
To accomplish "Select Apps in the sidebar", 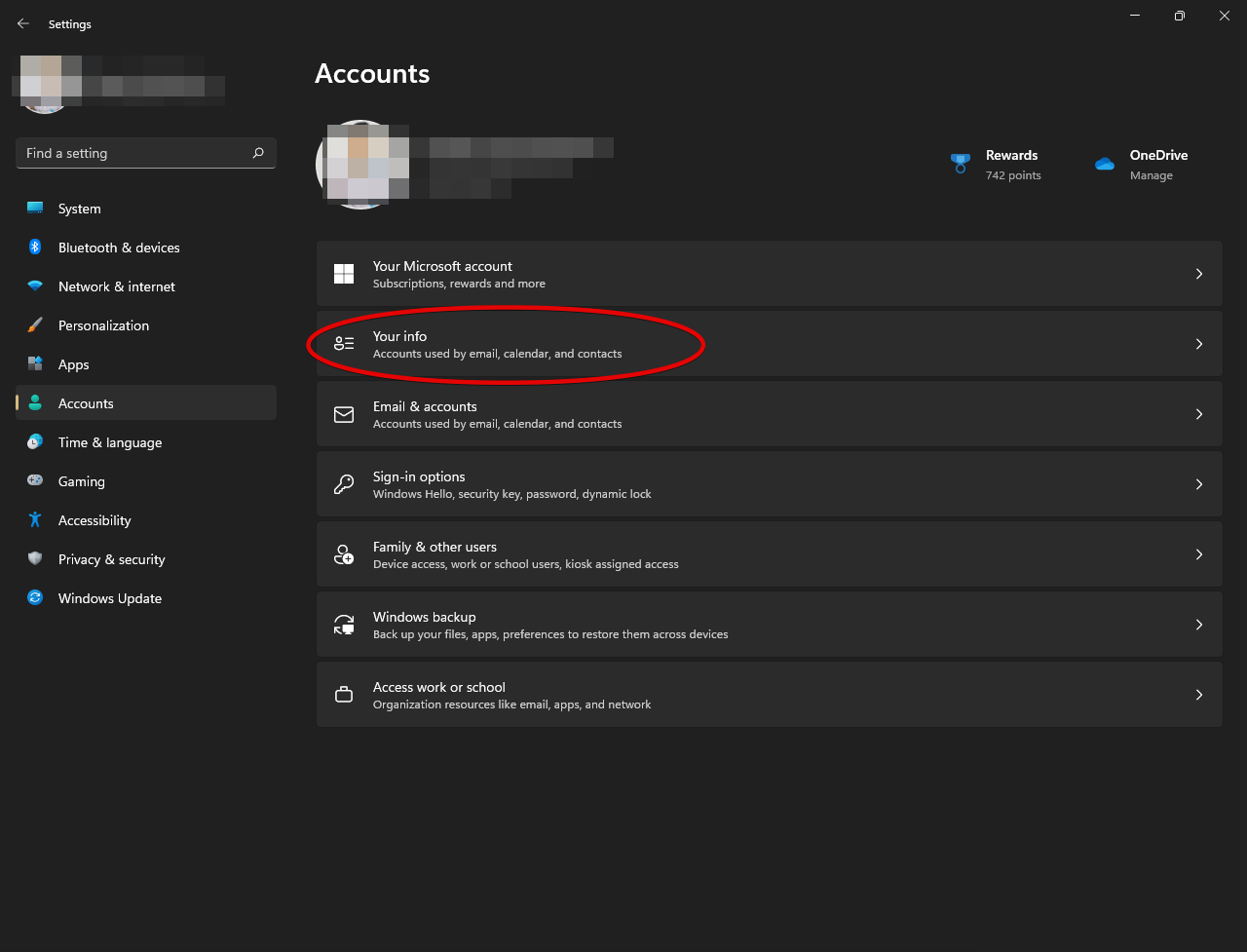I will tap(146, 364).
